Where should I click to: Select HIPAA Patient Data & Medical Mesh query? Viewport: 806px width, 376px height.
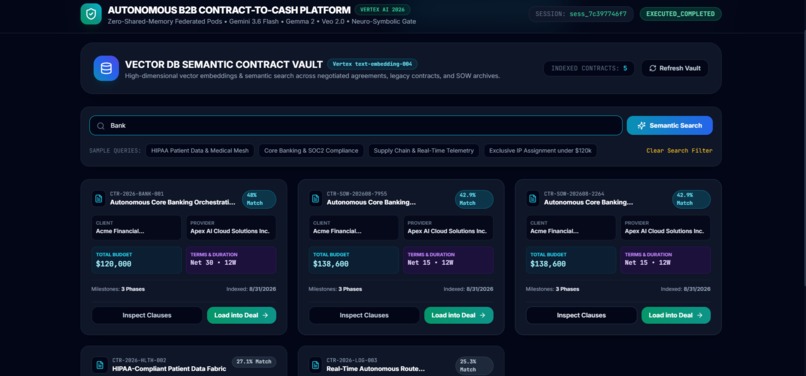tap(200, 151)
